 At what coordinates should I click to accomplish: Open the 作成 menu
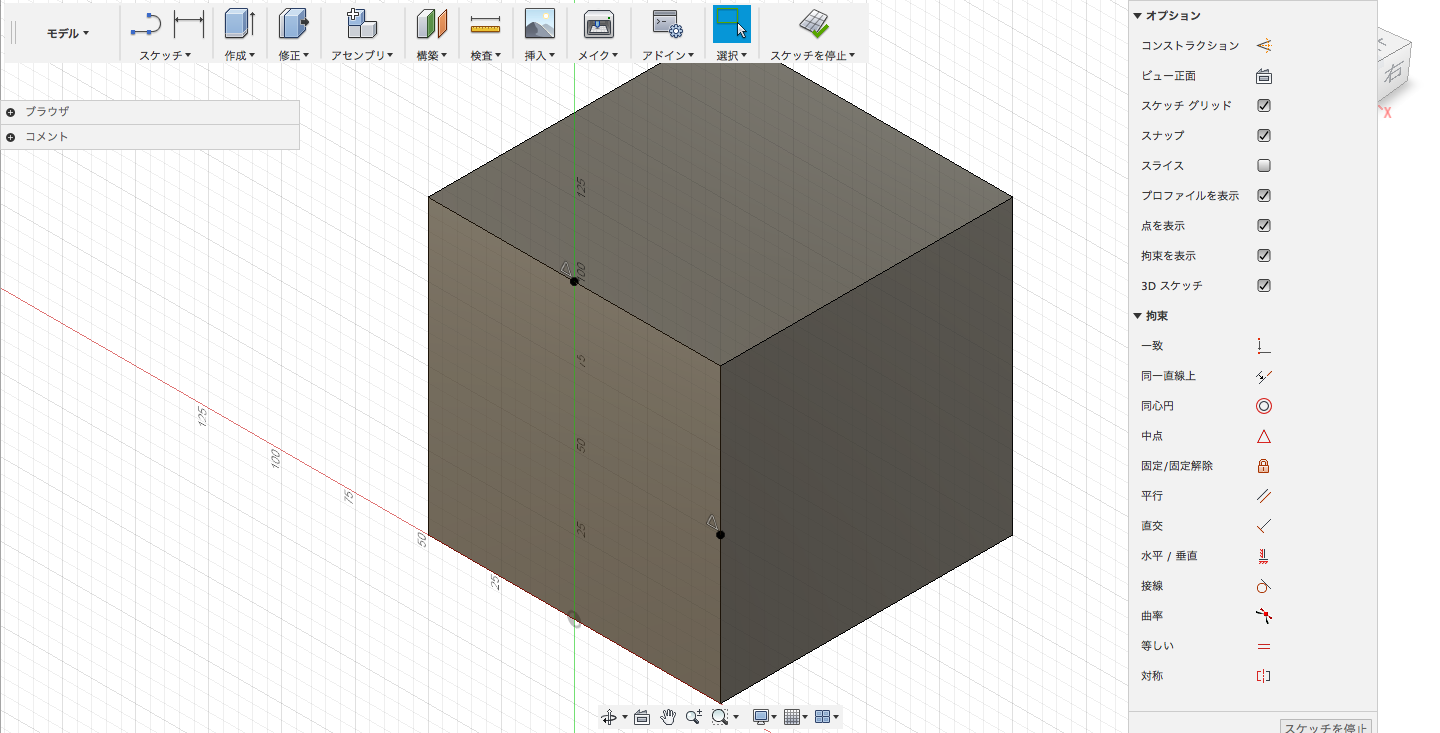[240, 56]
